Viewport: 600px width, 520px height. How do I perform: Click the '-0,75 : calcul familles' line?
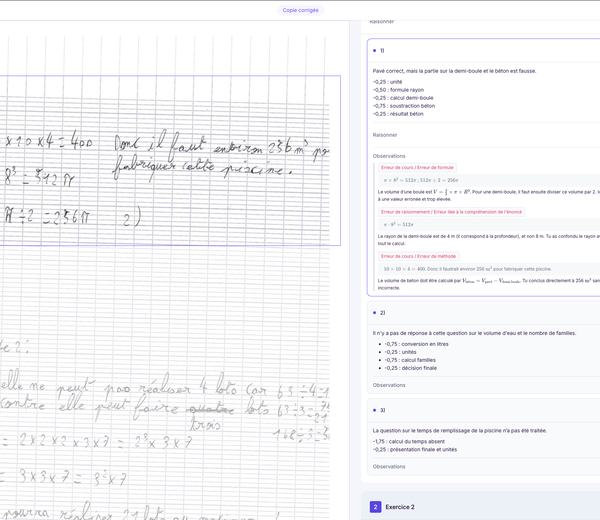410,360
